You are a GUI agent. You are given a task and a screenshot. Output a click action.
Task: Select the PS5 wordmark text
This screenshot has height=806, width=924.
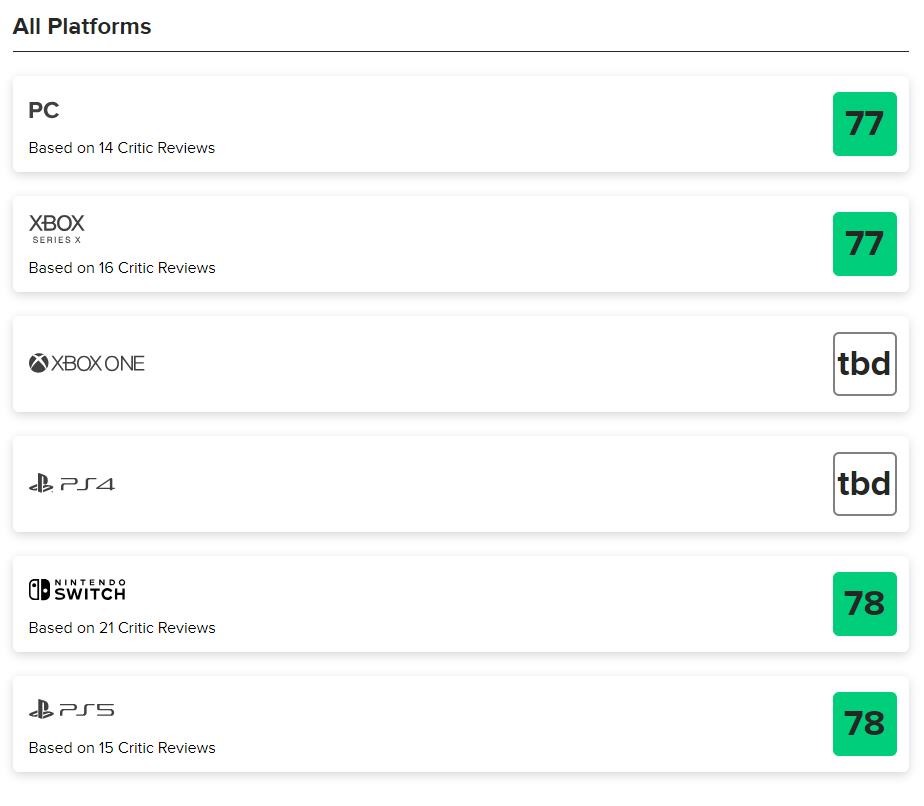[87, 710]
